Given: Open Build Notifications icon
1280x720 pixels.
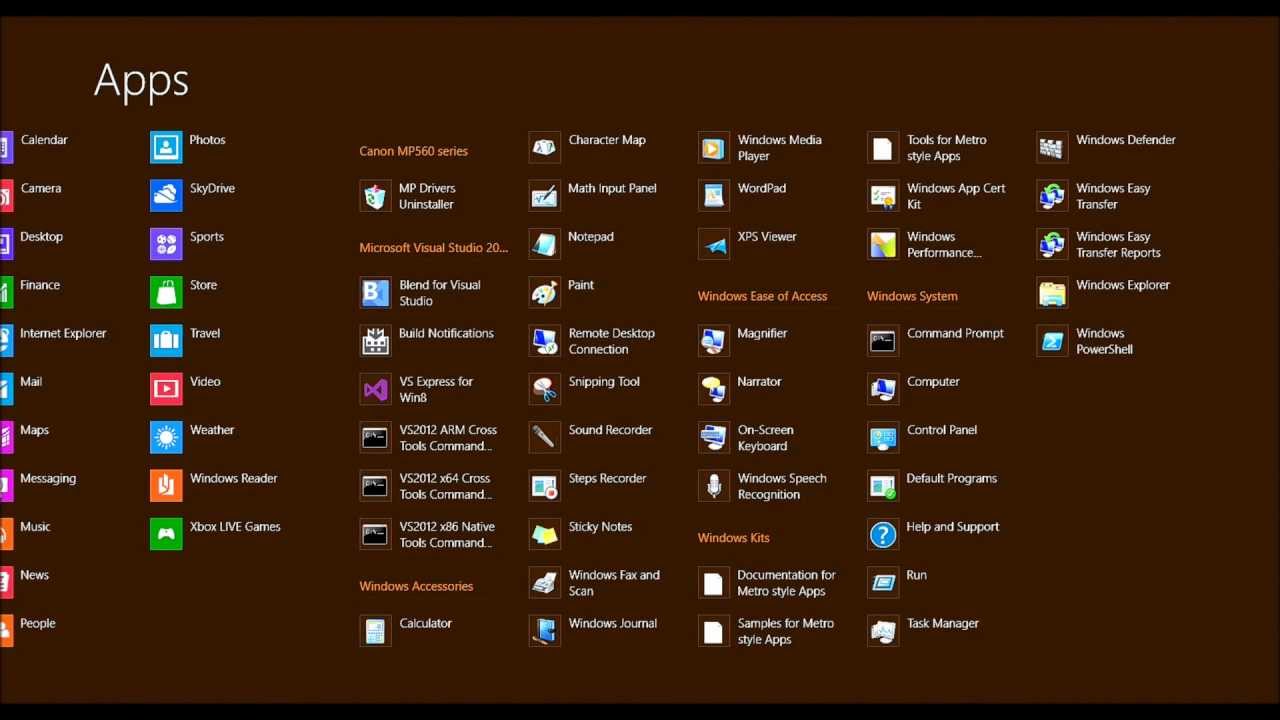Looking at the screenshot, I should pyautogui.click(x=375, y=341).
